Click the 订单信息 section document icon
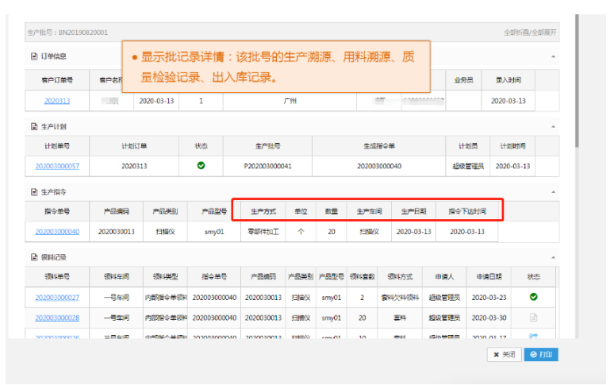614x385 pixels. (x=34, y=56)
